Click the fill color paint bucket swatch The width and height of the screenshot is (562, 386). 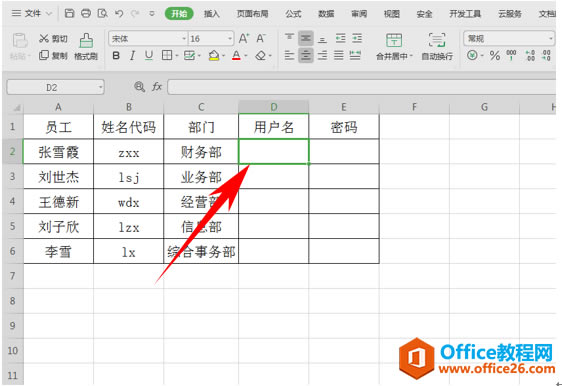(214, 56)
